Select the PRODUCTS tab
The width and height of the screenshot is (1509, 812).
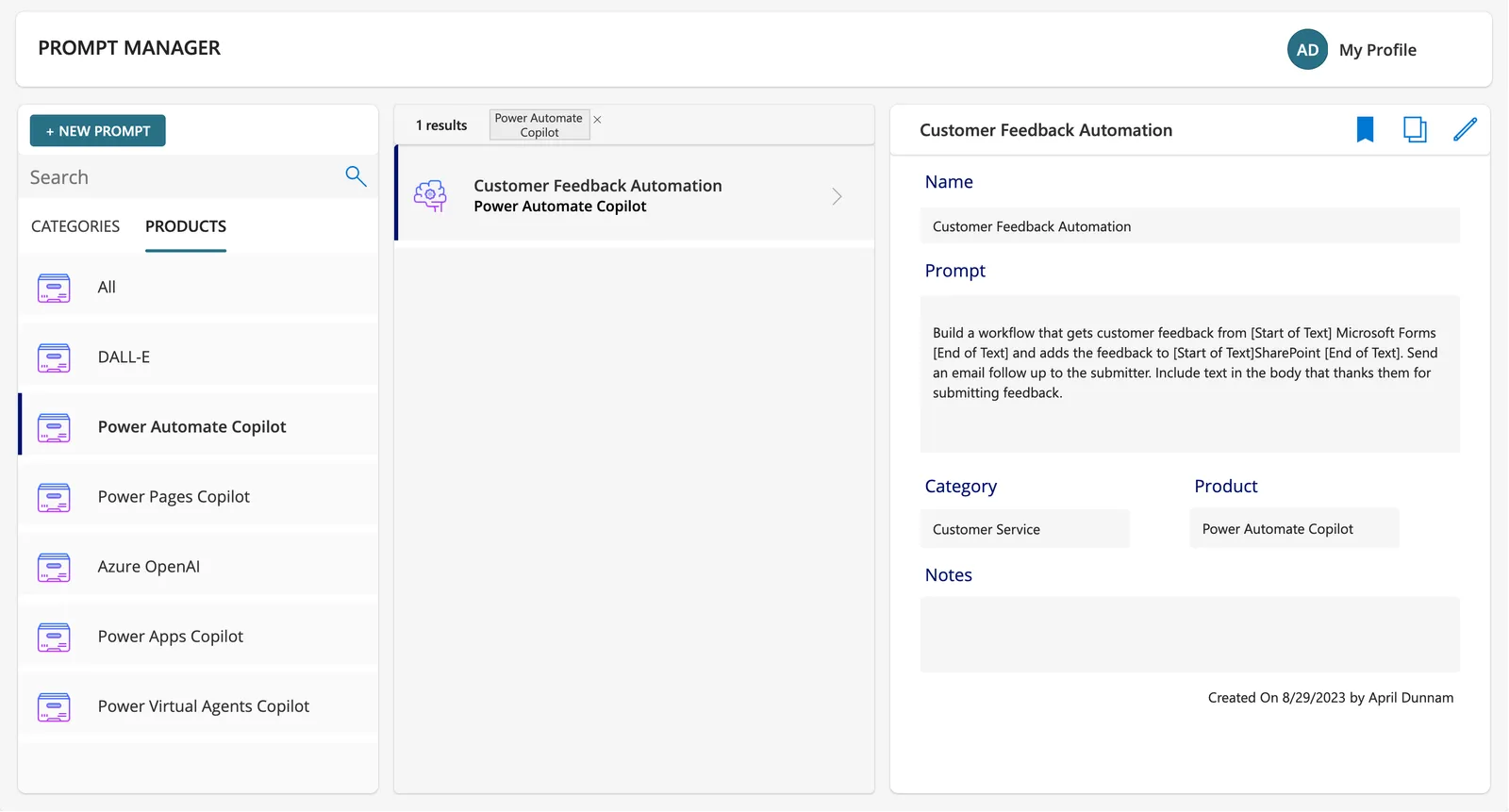tap(186, 226)
